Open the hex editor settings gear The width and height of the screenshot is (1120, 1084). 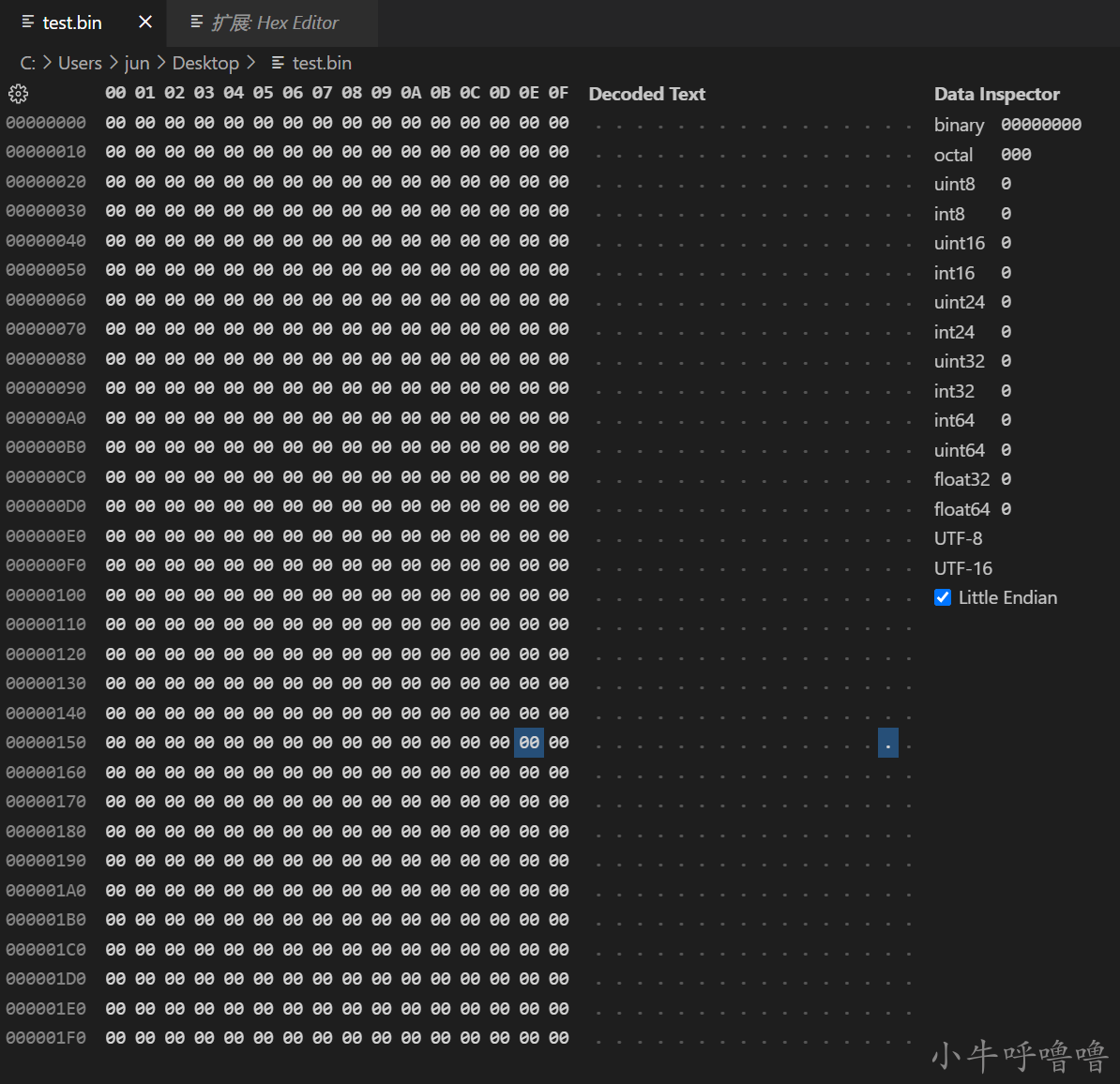[18, 94]
